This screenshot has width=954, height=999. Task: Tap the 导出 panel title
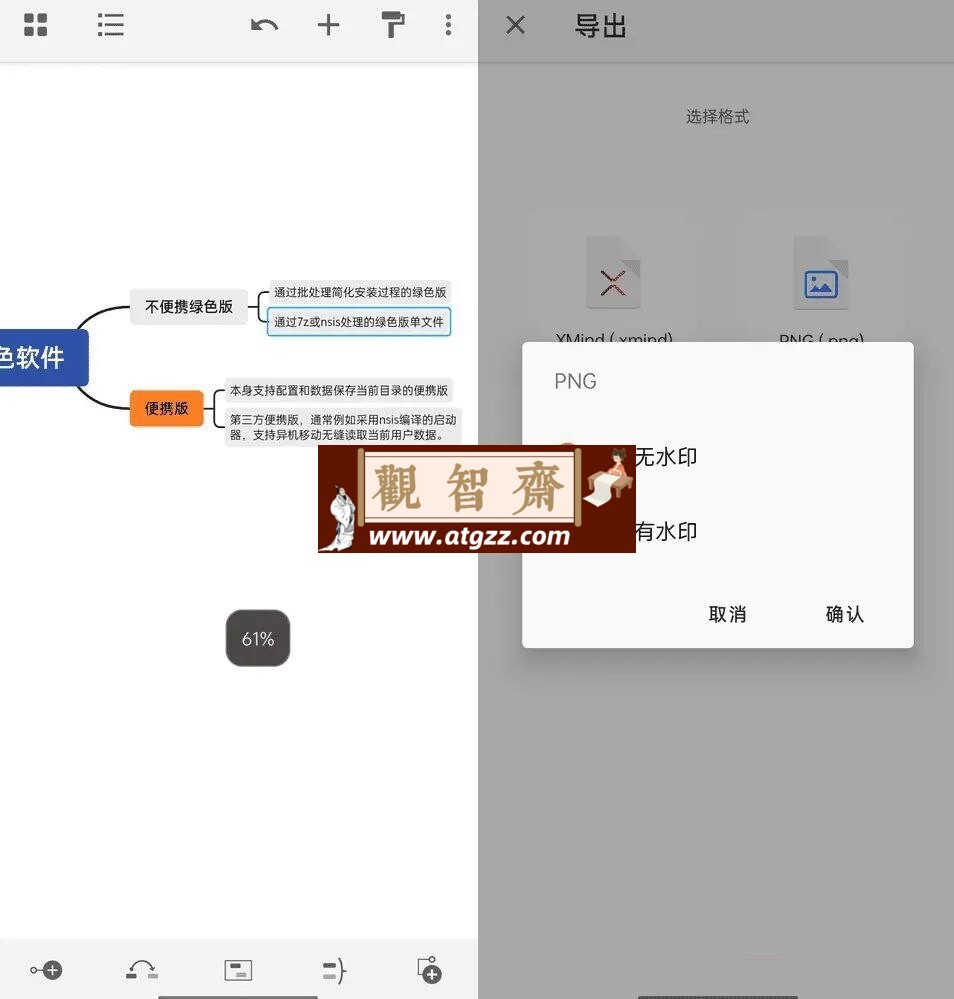click(x=600, y=26)
